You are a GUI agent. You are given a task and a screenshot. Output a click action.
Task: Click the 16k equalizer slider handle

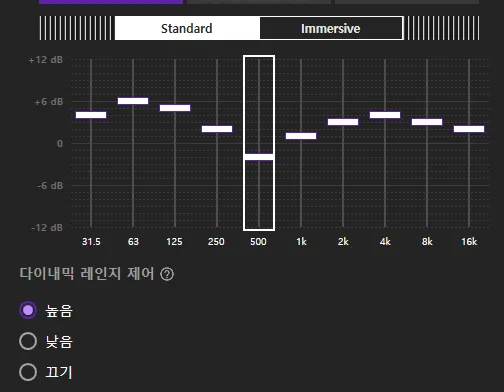[x=469, y=129]
